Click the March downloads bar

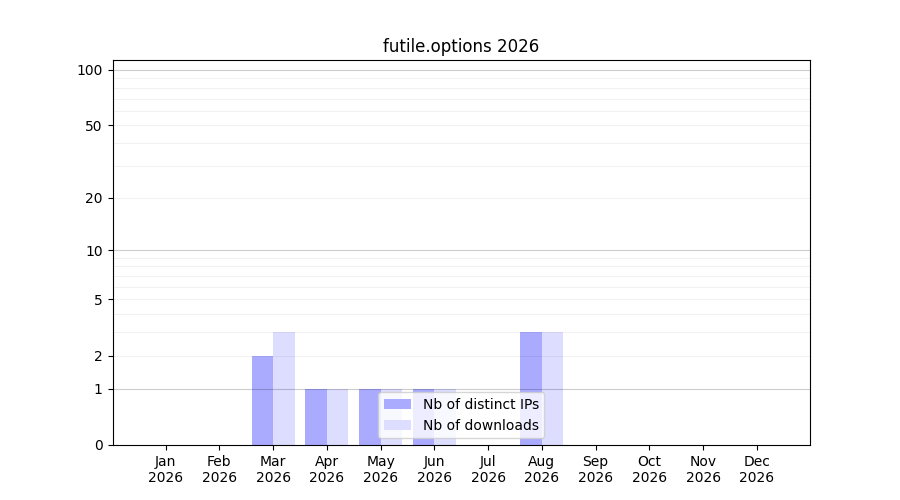click(284, 389)
